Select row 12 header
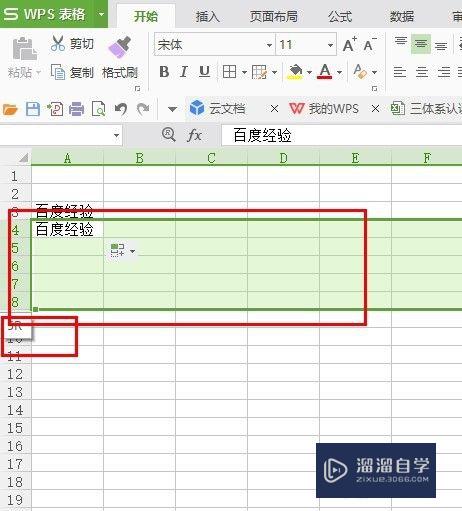The height and width of the screenshot is (511, 462). point(15,374)
